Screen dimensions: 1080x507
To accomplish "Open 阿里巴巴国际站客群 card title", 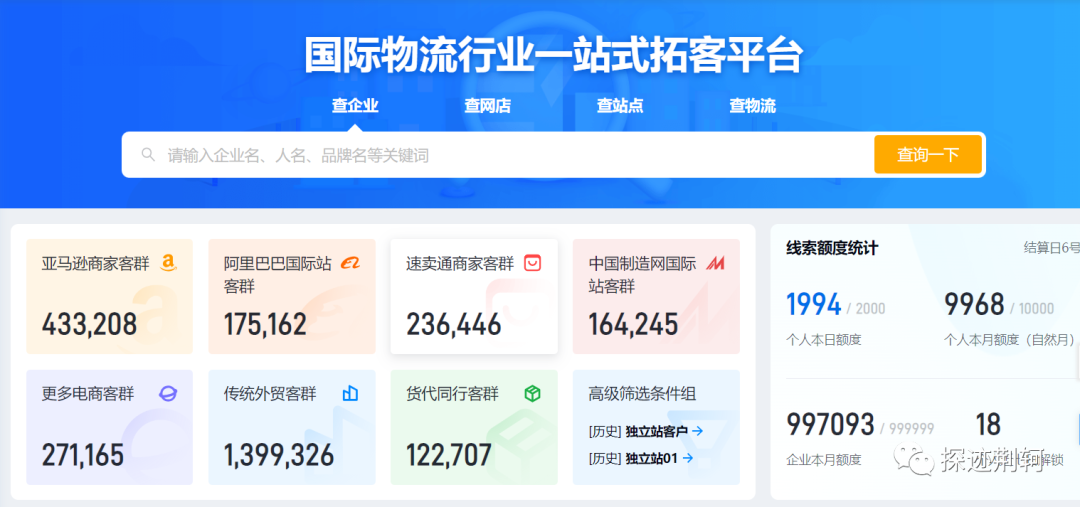I will pos(278,275).
